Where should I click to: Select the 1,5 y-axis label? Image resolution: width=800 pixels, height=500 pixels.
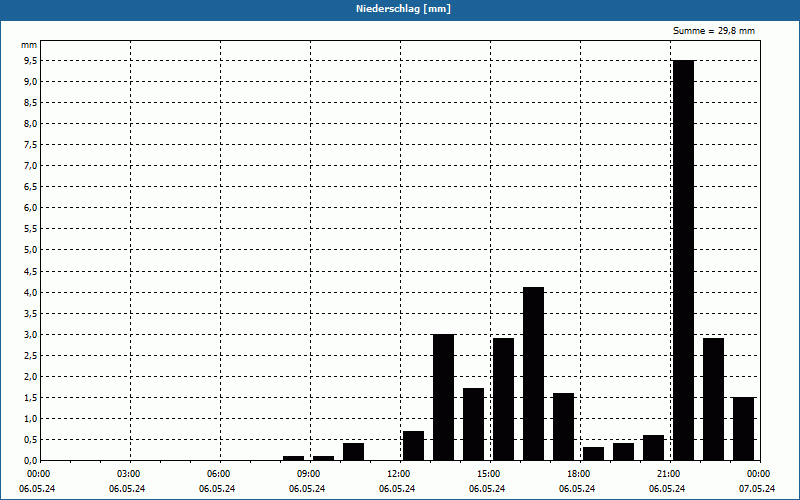(x=31, y=397)
